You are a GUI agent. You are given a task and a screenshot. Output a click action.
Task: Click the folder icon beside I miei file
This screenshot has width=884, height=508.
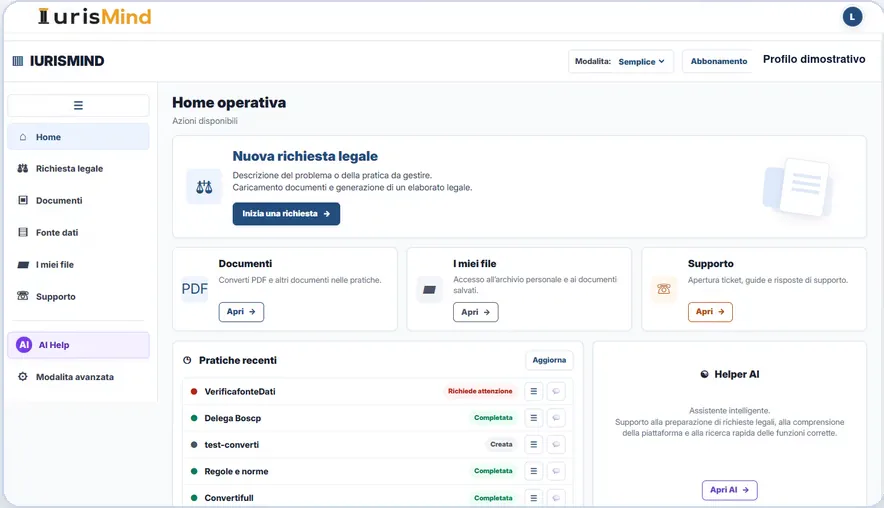(23, 264)
